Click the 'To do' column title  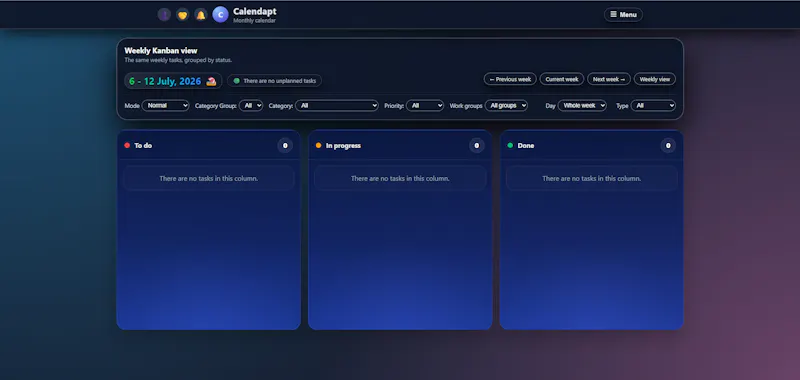coord(143,145)
